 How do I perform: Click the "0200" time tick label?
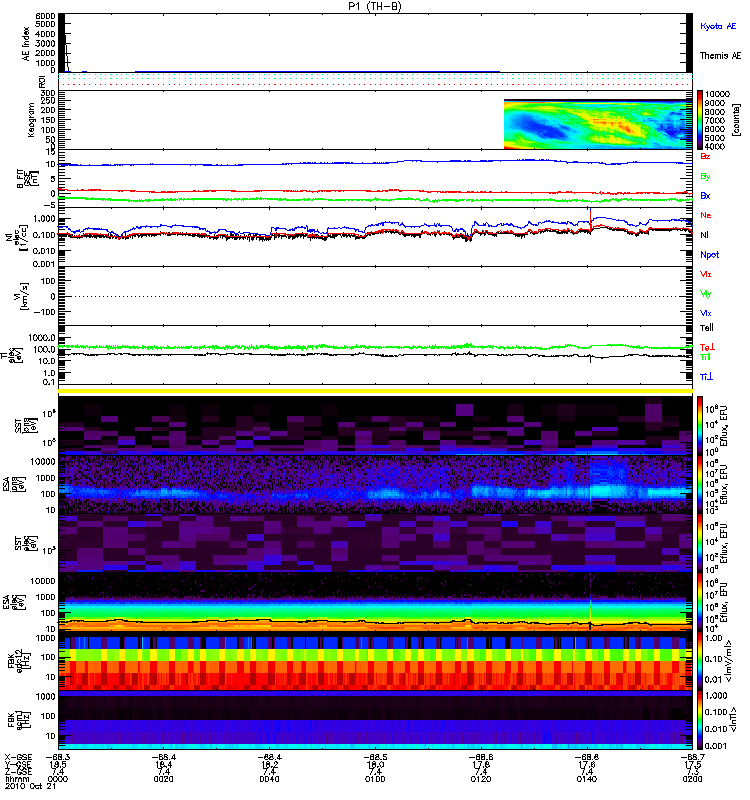[692, 780]
